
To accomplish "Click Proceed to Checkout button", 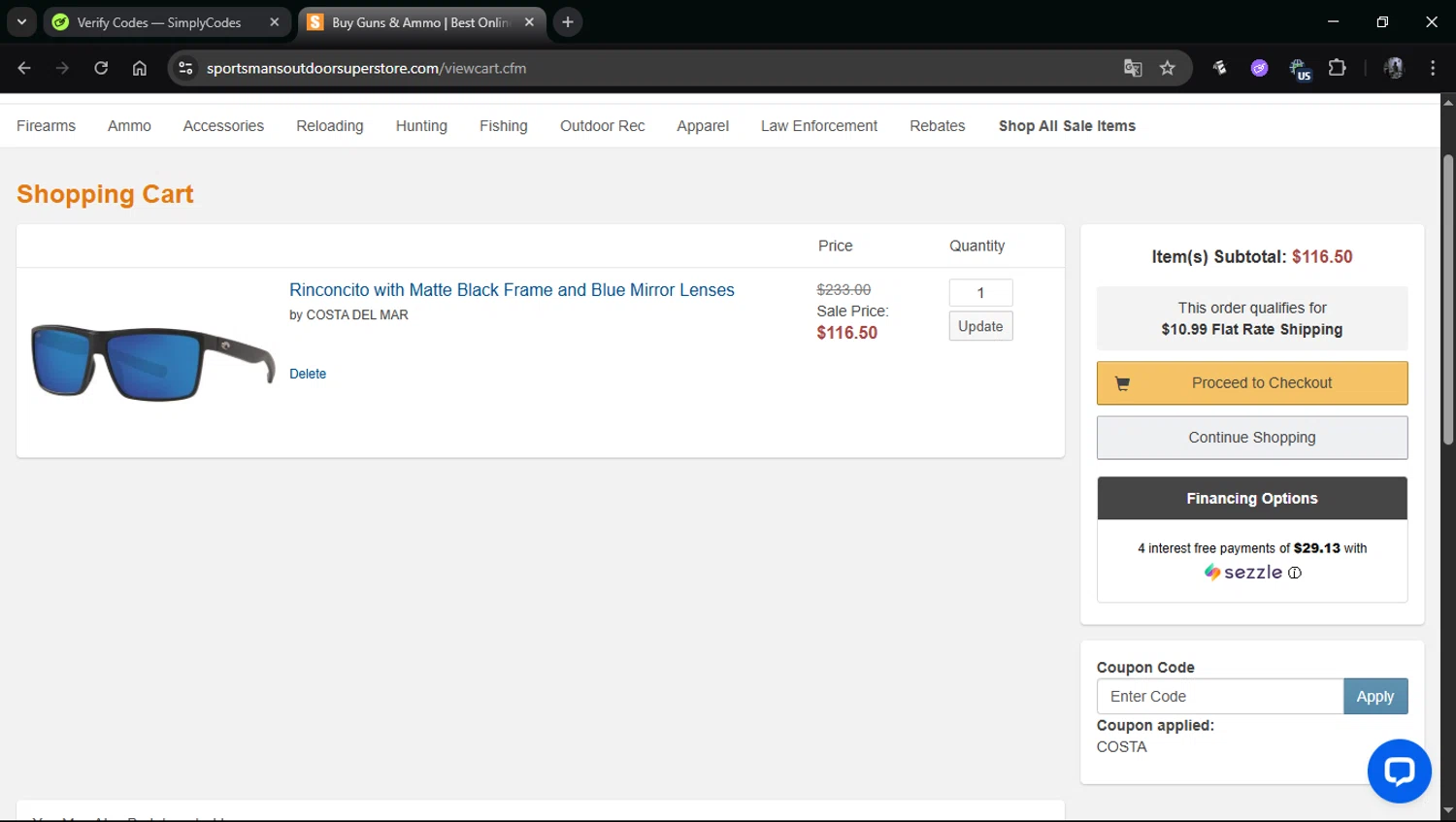I will coord(1252,383).
